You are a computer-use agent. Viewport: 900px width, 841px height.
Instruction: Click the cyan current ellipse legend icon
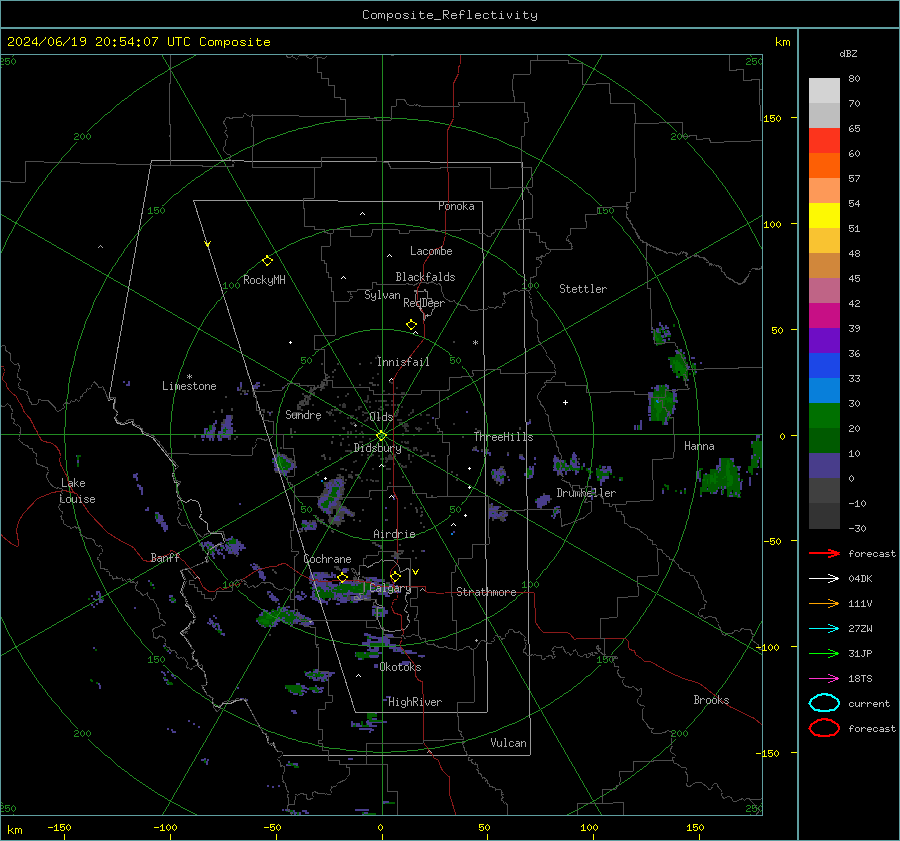tap(824, 703)
